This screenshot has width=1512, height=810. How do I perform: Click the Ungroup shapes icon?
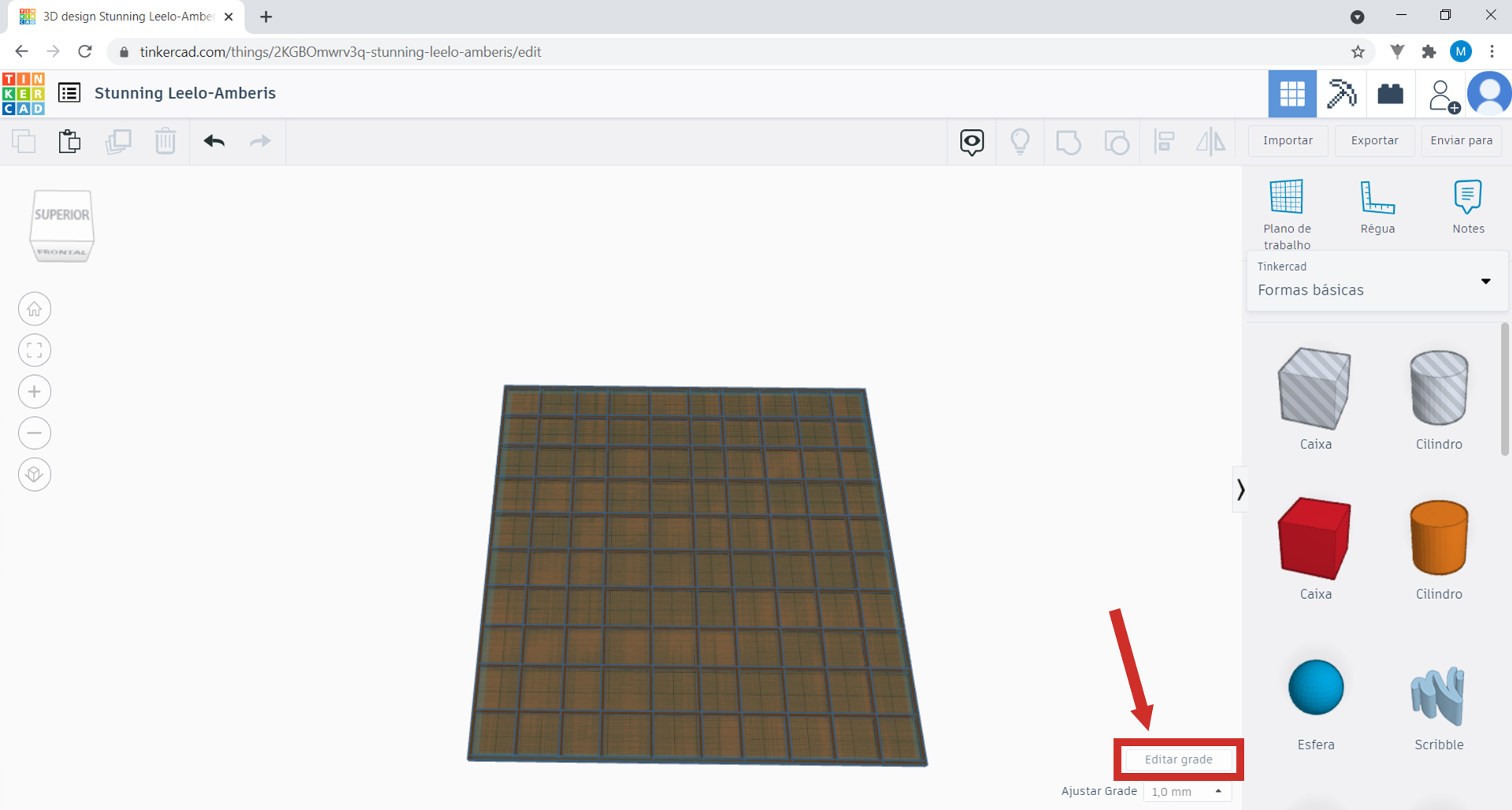click(1117, 143)
